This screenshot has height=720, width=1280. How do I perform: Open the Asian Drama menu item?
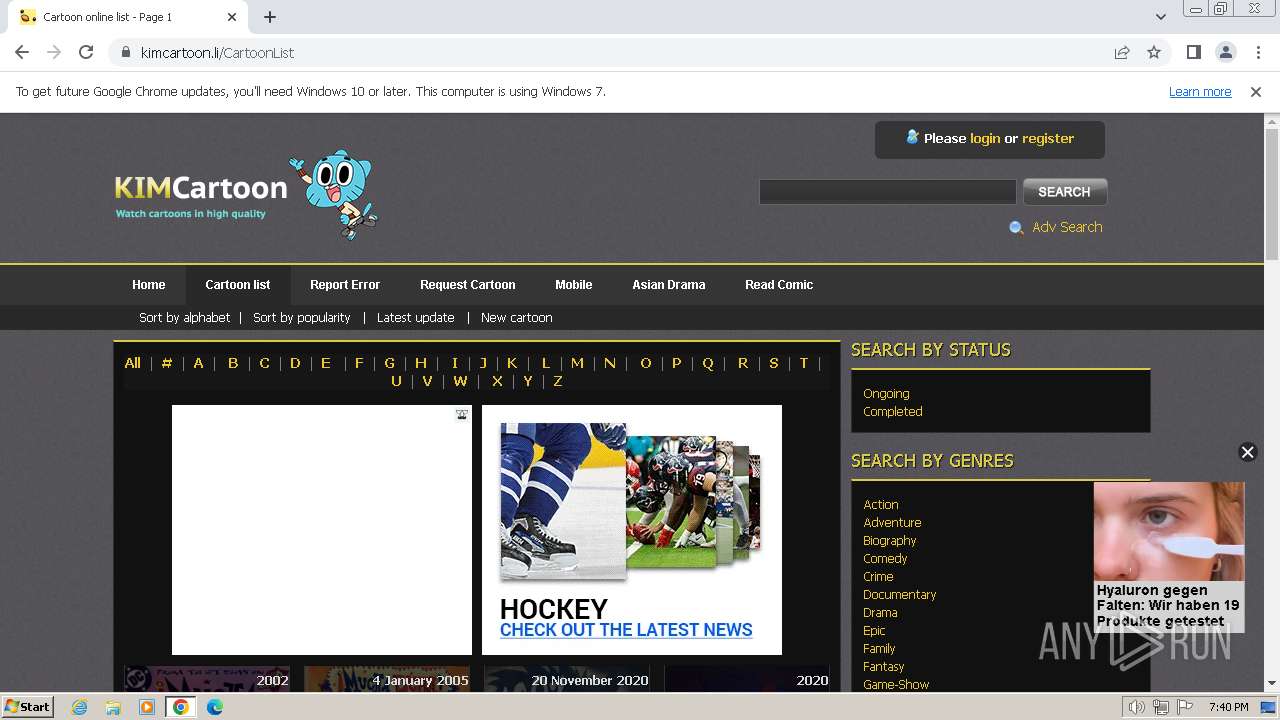pyautogui.click(x=669, y=285)
